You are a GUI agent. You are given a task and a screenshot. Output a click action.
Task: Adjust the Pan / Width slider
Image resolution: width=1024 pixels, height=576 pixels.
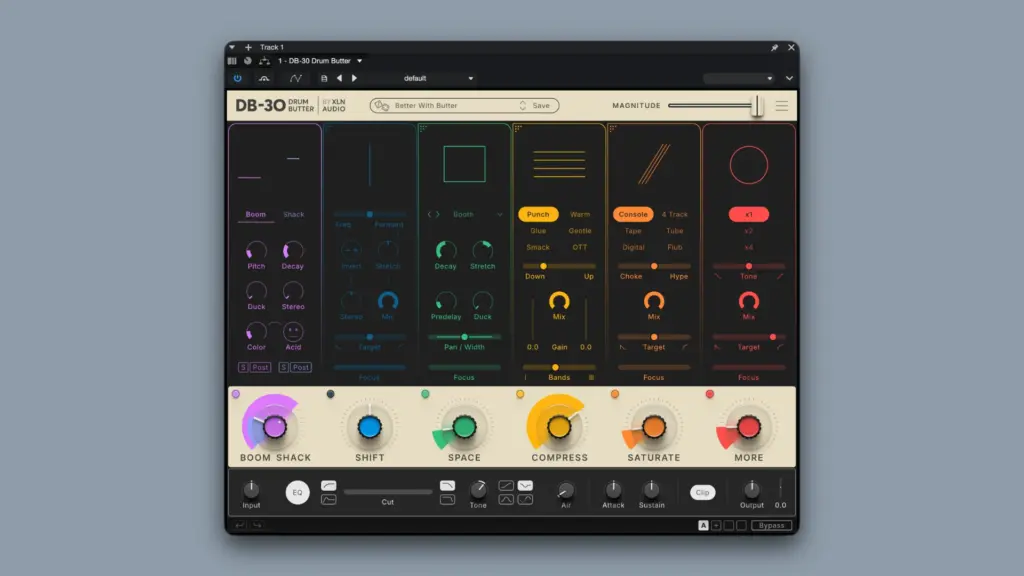[464, 337]
